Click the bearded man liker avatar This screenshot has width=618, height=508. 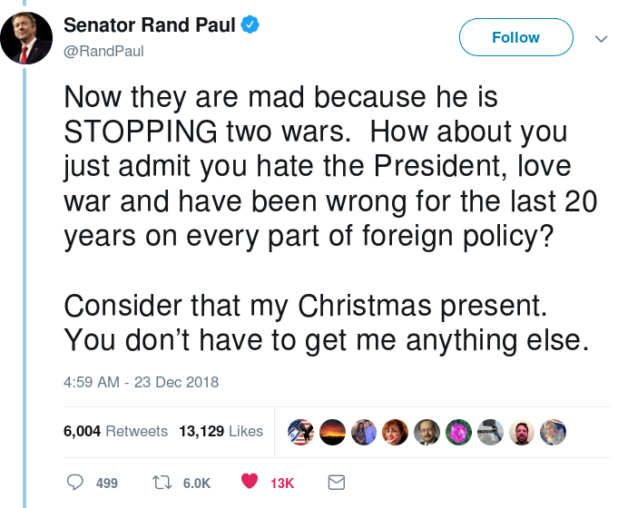(521, 431)
